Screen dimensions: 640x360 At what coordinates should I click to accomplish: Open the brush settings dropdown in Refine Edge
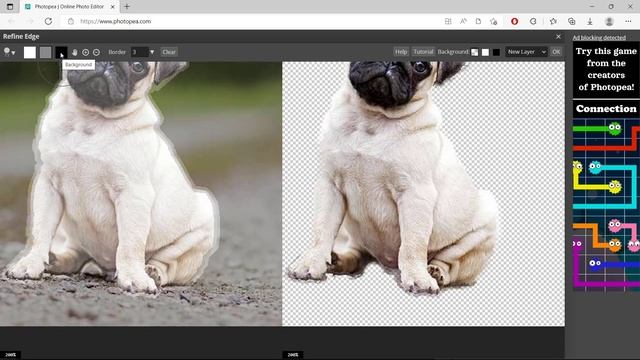9,52
